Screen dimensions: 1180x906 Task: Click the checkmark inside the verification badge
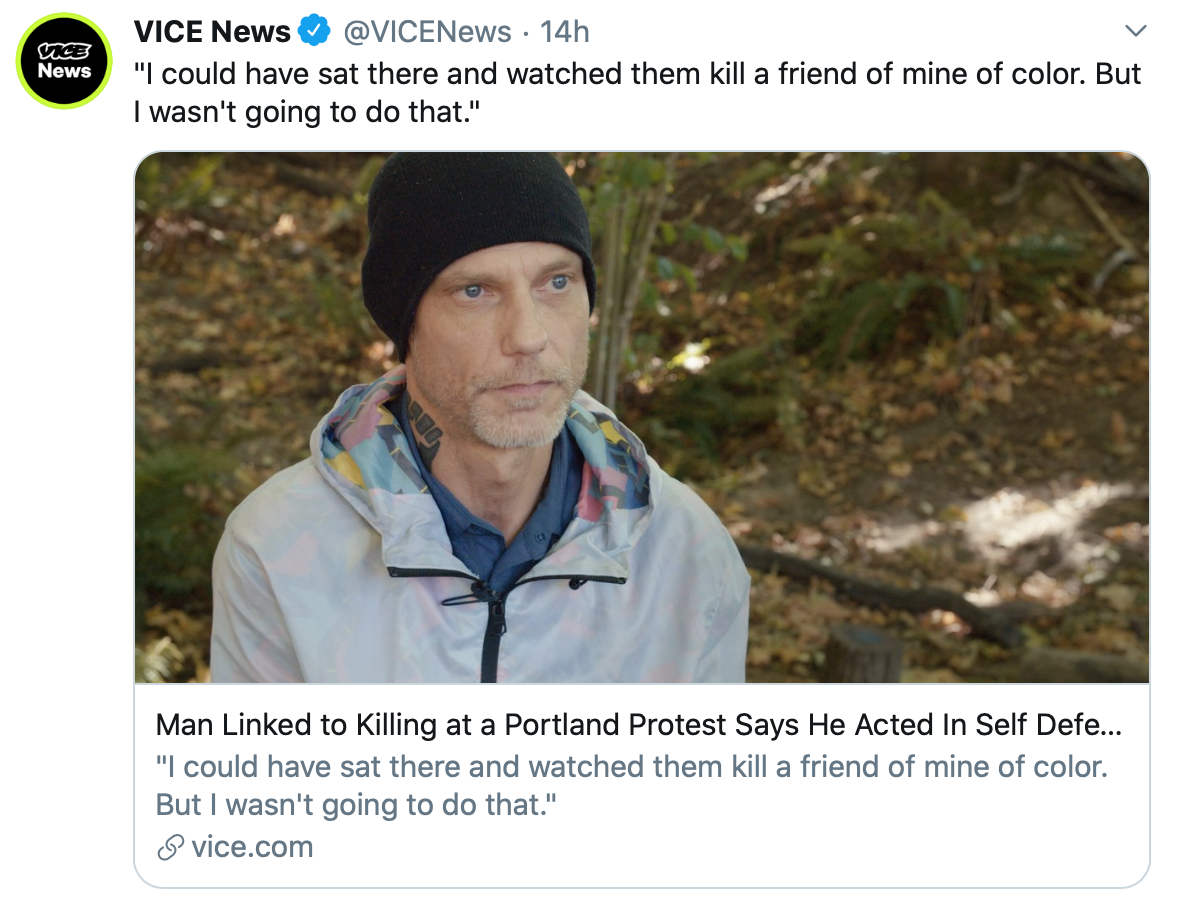[x=314, y=30]
